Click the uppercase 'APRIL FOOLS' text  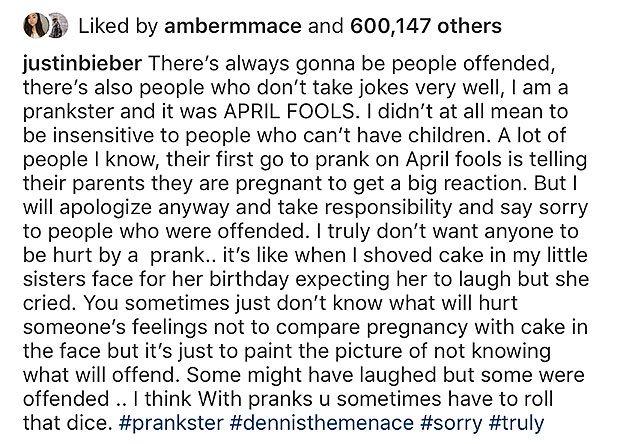[289, 112]
